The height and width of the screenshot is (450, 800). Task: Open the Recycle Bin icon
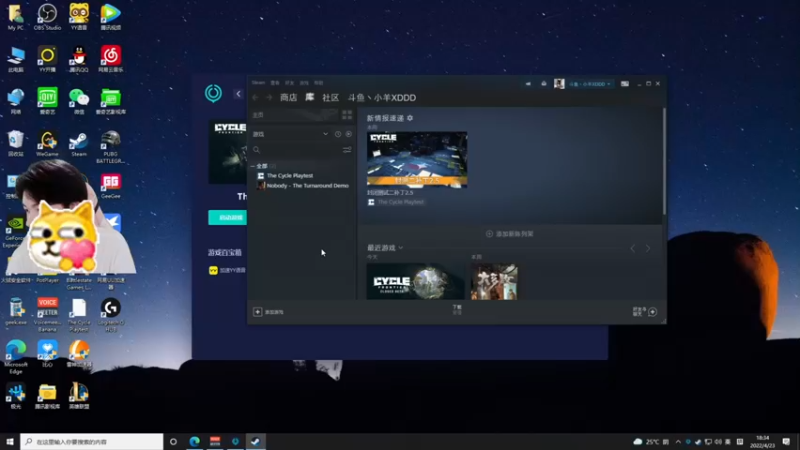pyautogui.click(x=16, y=143)
